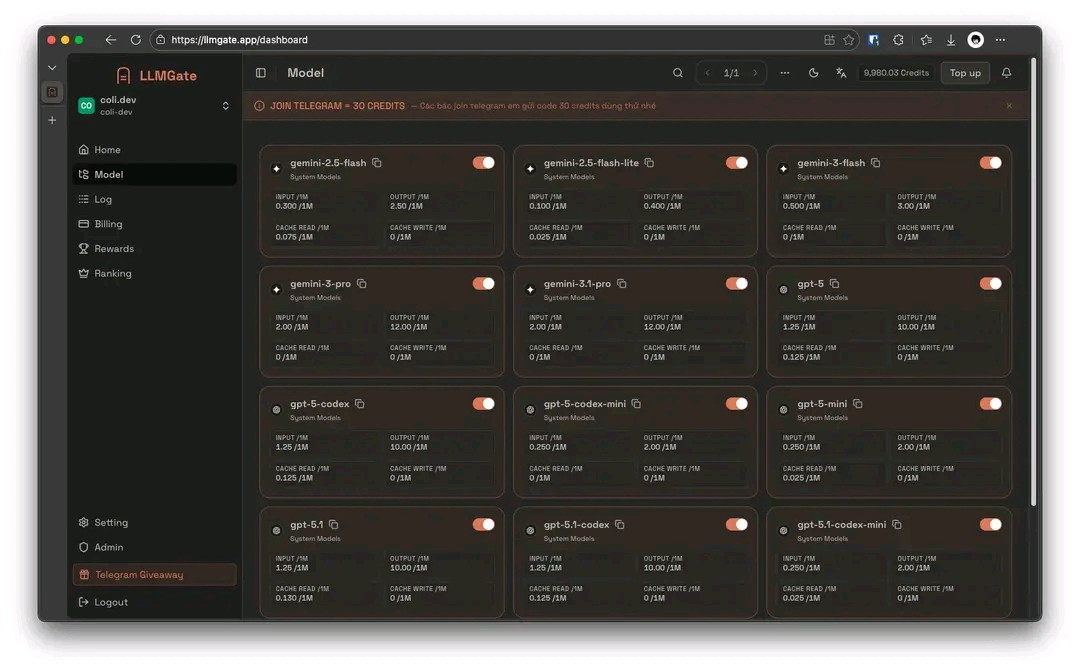Click the search icon in header
The height and width of the screenshot is (672, 1080).
tap(678, 73)
